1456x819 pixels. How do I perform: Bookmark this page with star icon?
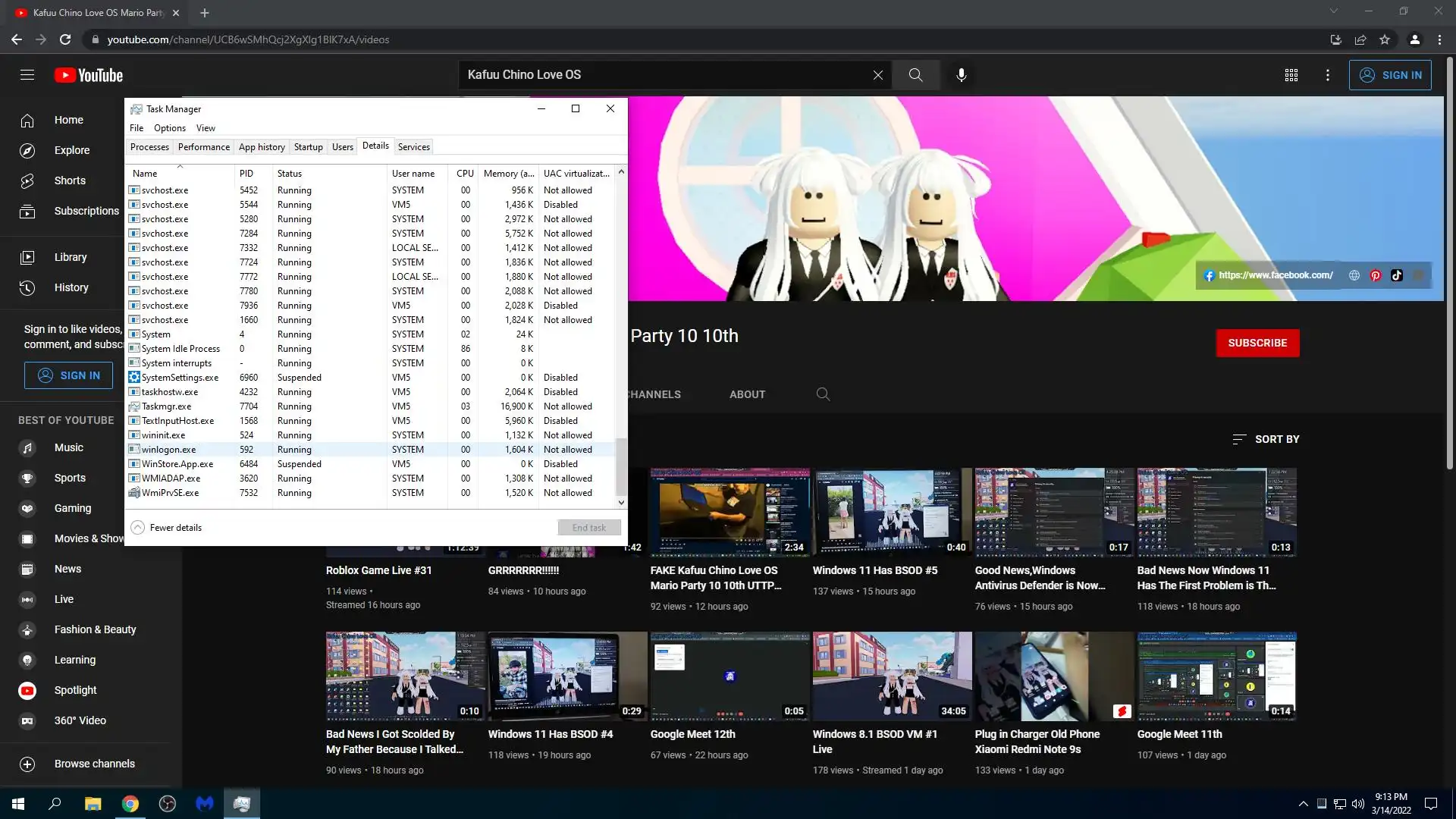click(1385, 39)
